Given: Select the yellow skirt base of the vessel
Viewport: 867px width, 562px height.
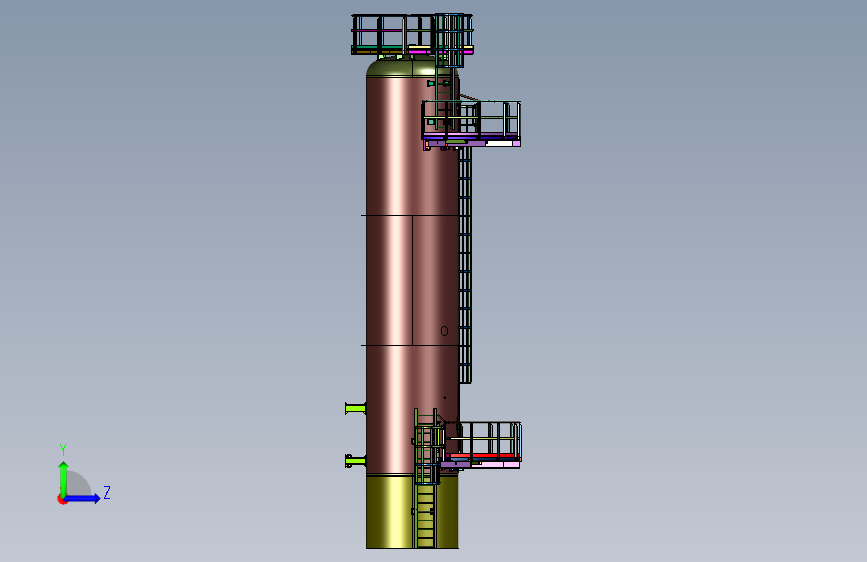Looking at the screenshot, I should click(390, 512).
